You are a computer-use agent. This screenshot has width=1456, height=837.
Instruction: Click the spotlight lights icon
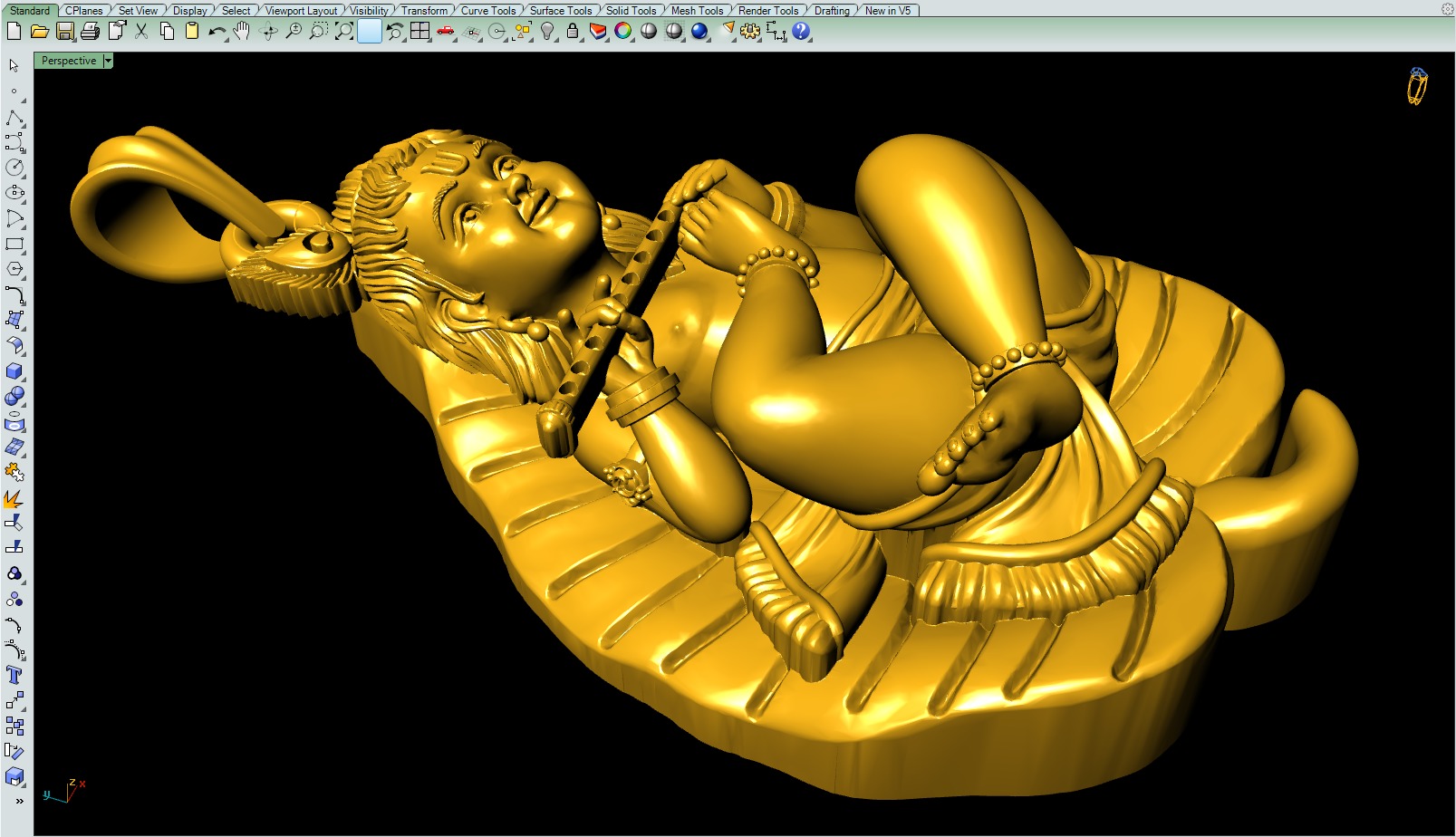[x=726, y=31]
